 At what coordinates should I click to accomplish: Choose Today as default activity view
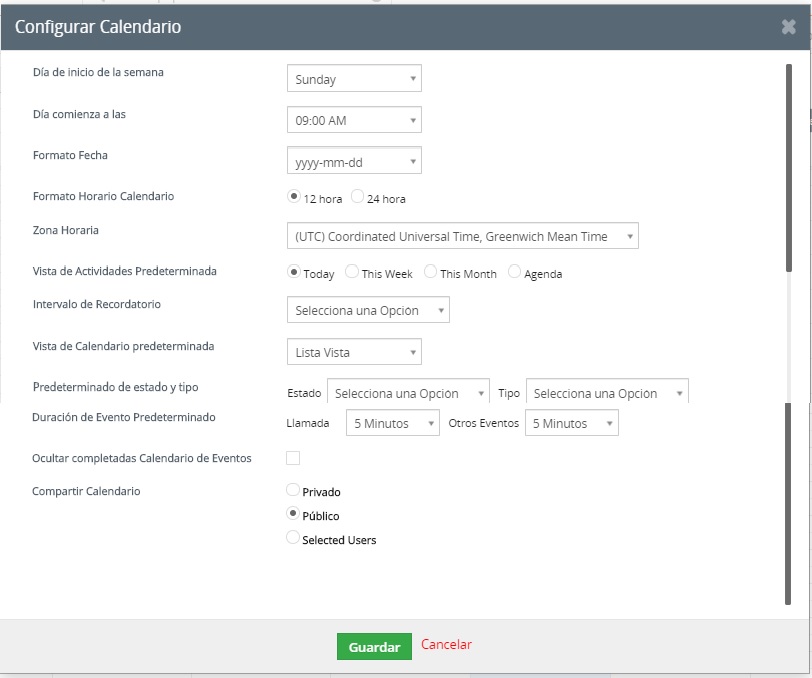pyautogui.click(x=294, y=272)
